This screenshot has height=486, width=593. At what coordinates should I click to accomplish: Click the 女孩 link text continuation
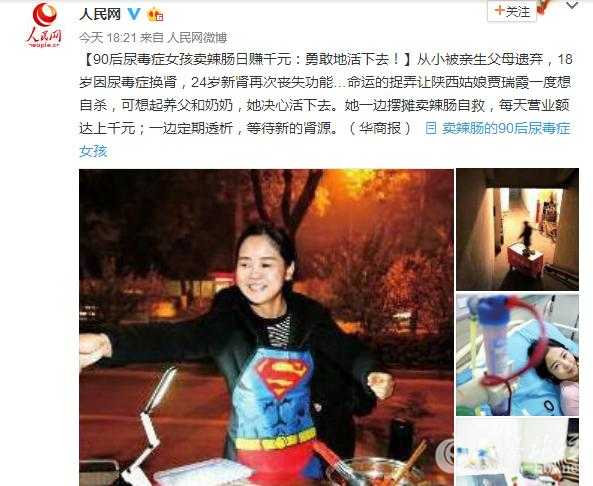click(93, 151)
